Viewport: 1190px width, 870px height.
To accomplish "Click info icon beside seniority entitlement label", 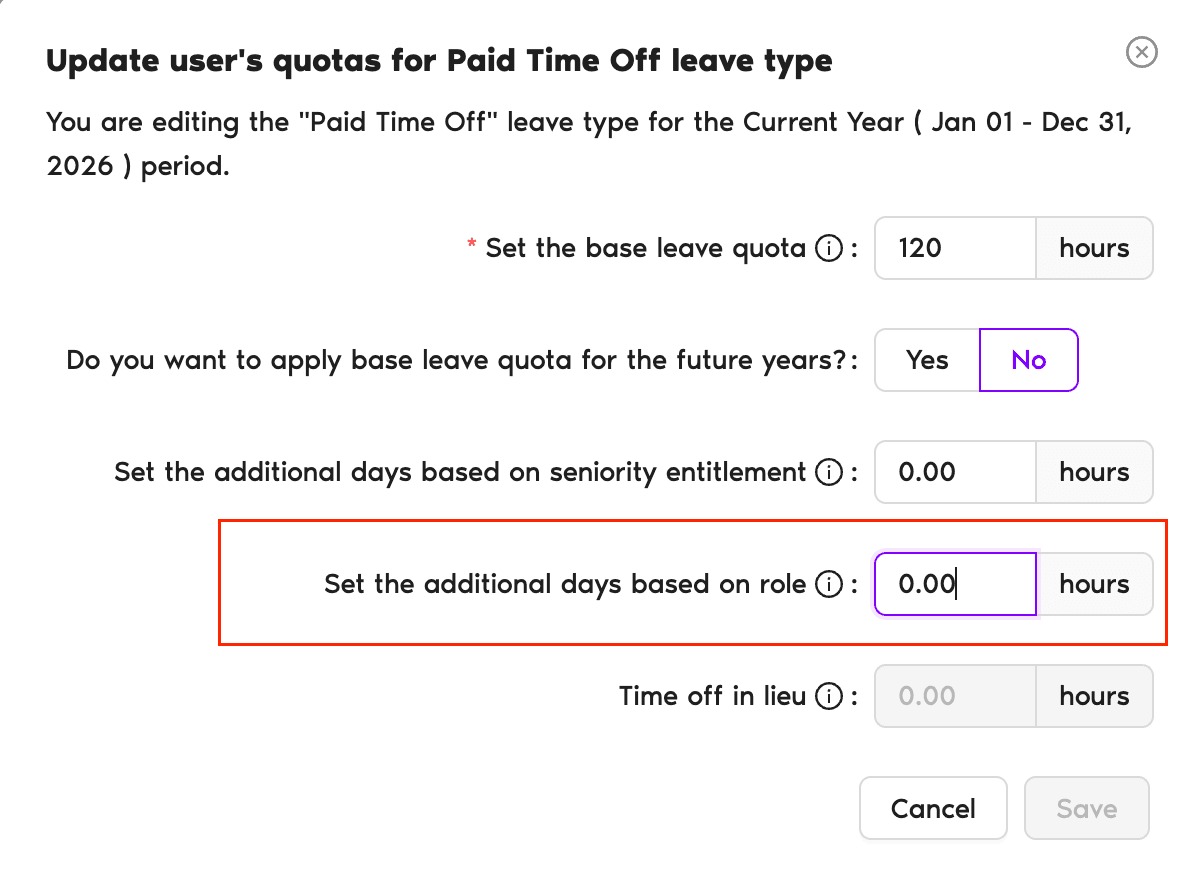I will click(x=828, y=472).
